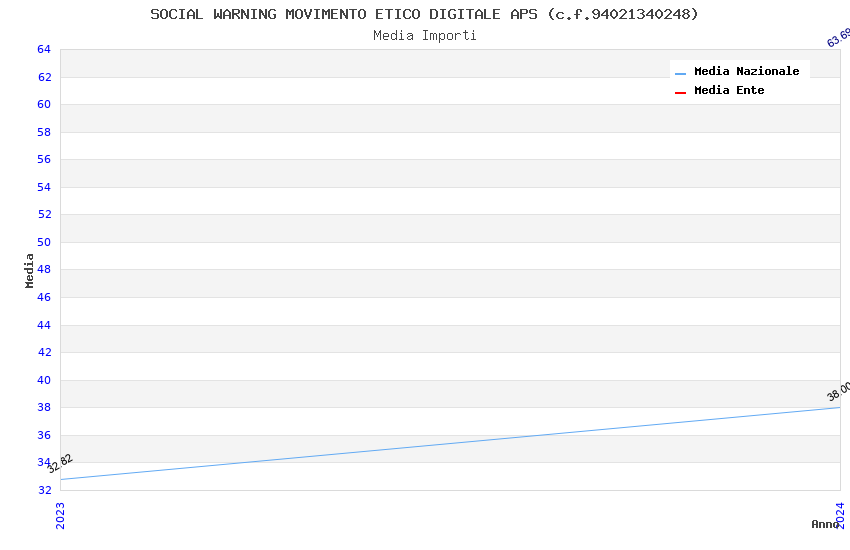This screenshot has width=850, height=550.
Task: Click the y-axis value 36
Action: (x=44, y=435)
